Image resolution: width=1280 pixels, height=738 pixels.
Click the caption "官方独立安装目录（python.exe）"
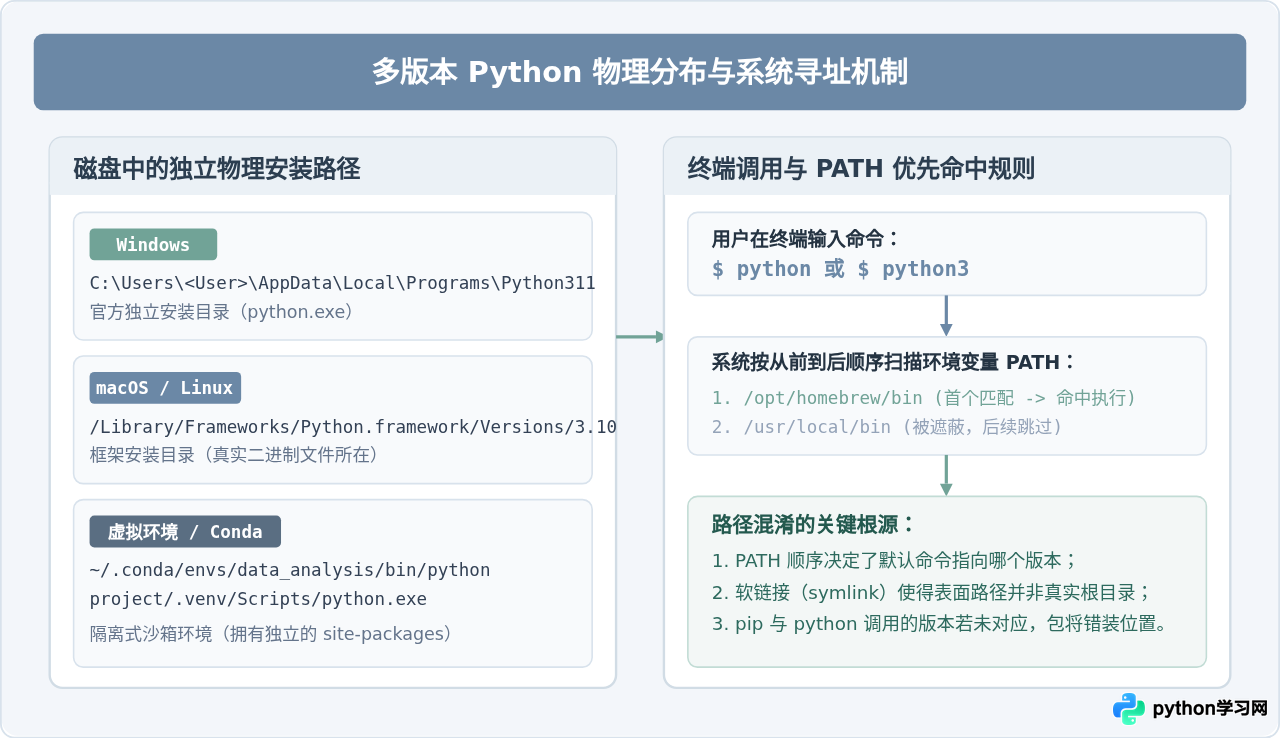tap(222, 312)
